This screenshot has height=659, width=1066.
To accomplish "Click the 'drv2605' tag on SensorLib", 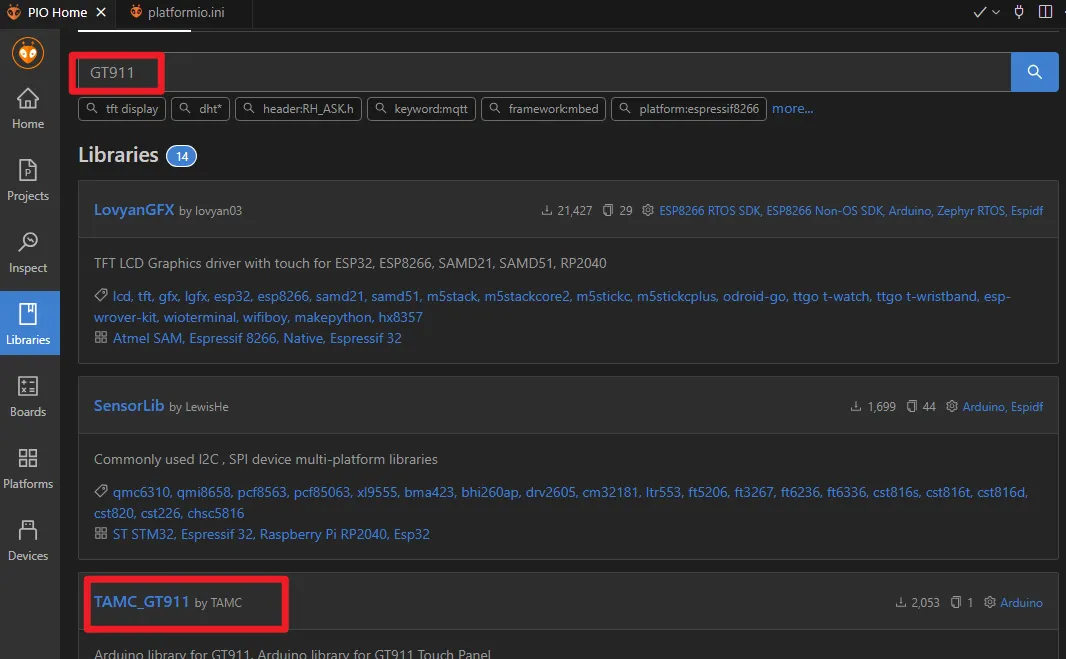I will [x=551, y=492].
